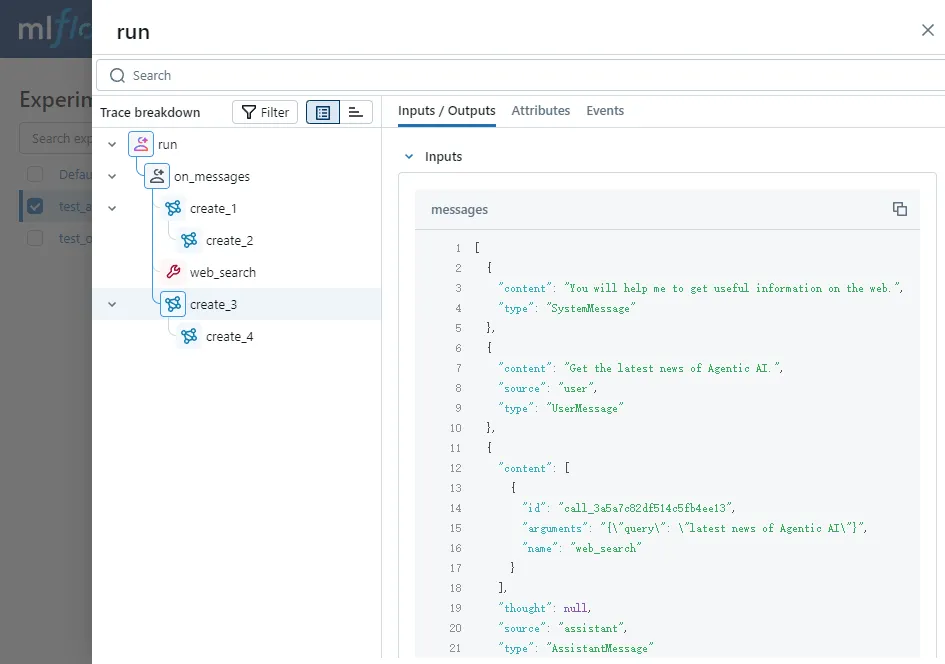Open the Attributes tab
The image size is (945, 664).
(541, 111)
